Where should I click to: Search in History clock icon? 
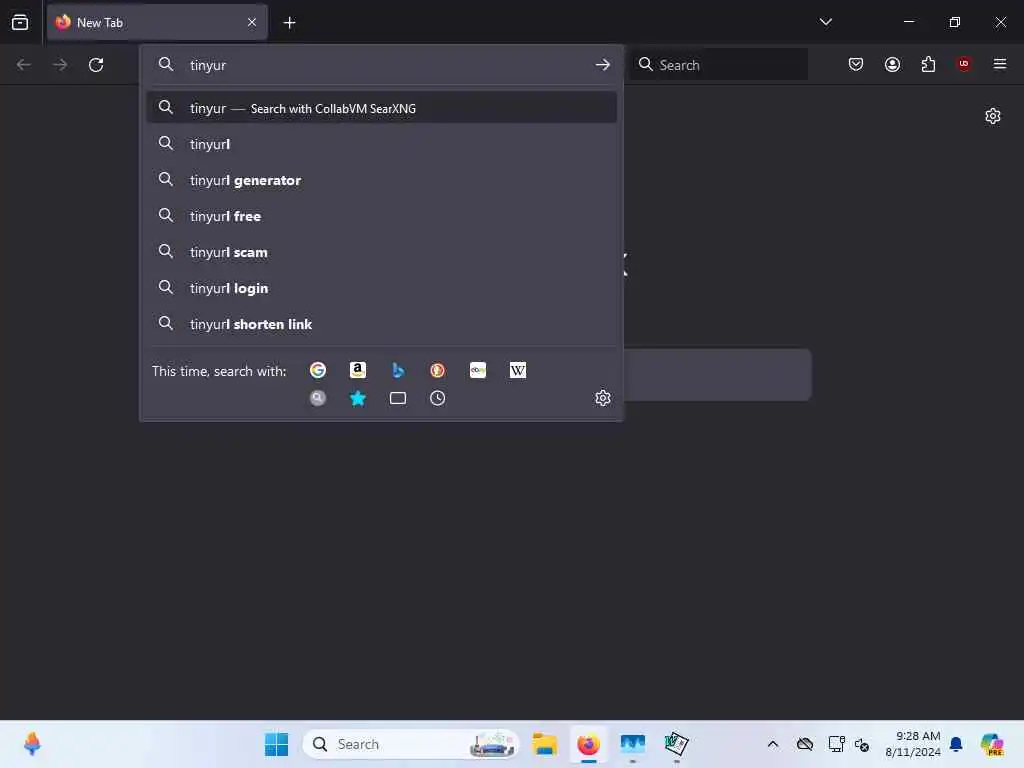coord(438,398)
